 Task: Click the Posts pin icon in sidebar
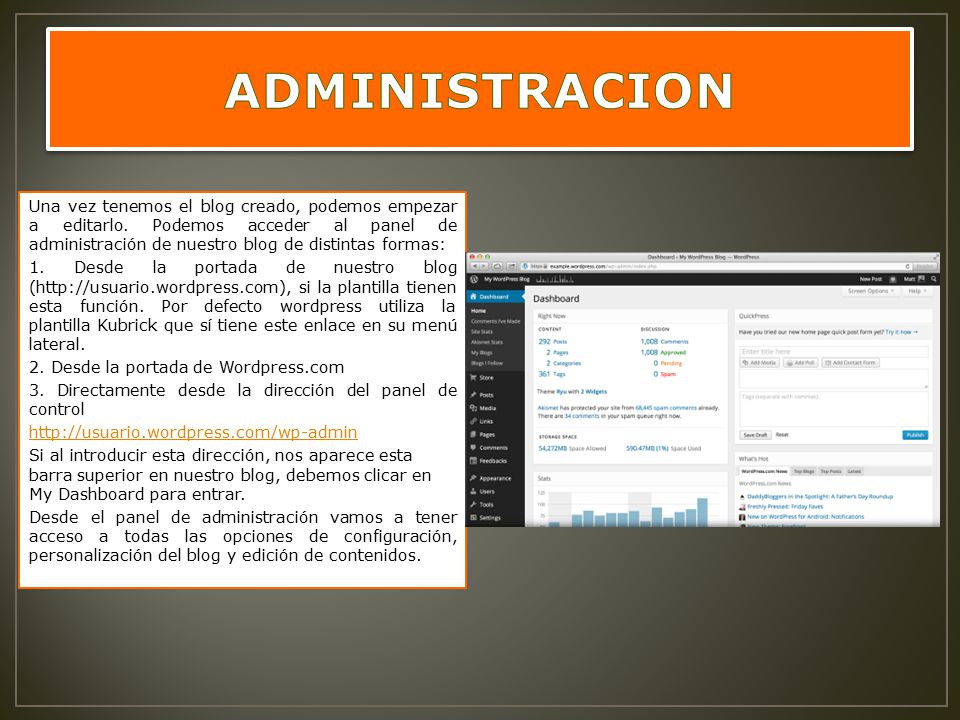click(x=473, y=395)
